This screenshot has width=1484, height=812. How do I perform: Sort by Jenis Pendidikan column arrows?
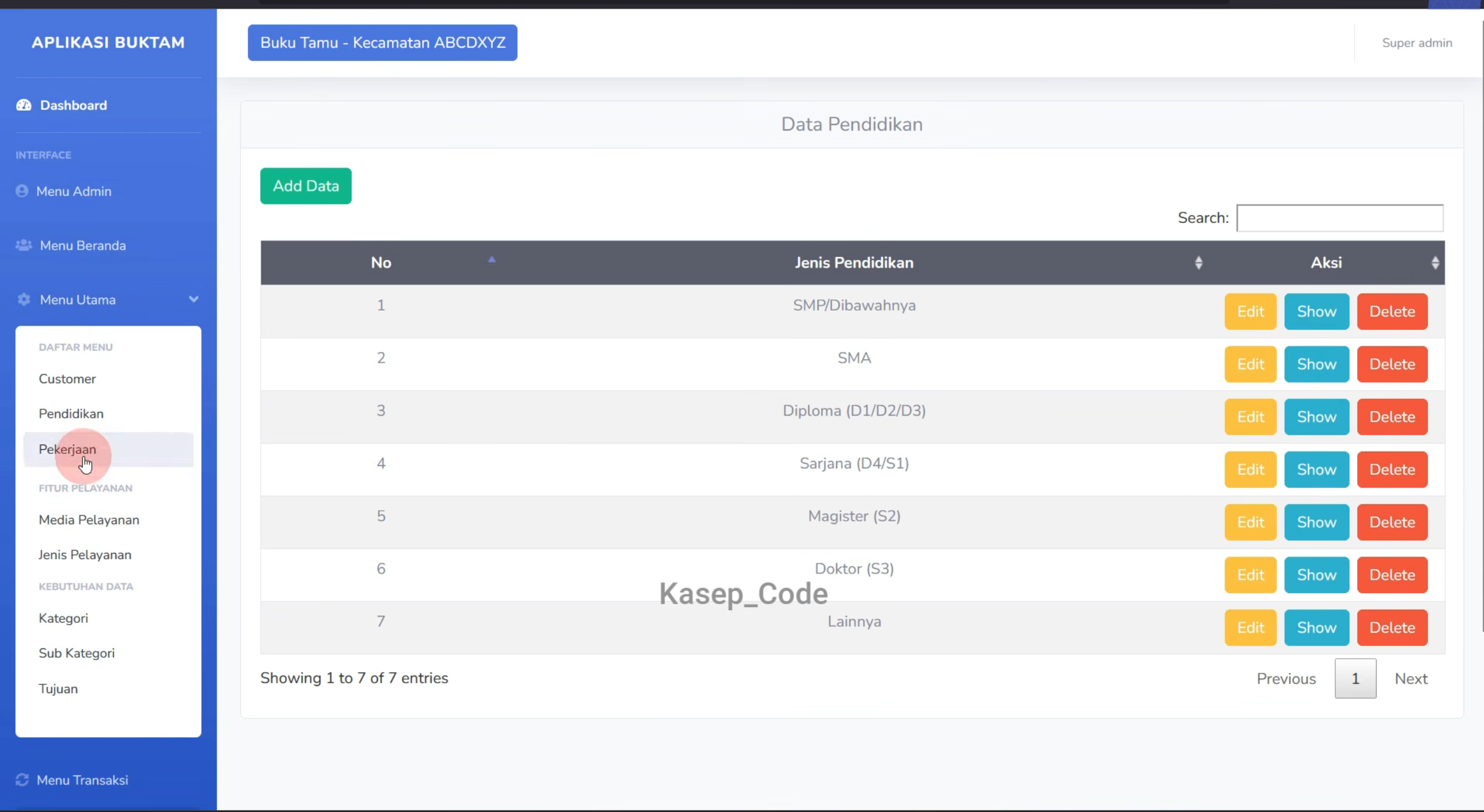point(1198,263)
